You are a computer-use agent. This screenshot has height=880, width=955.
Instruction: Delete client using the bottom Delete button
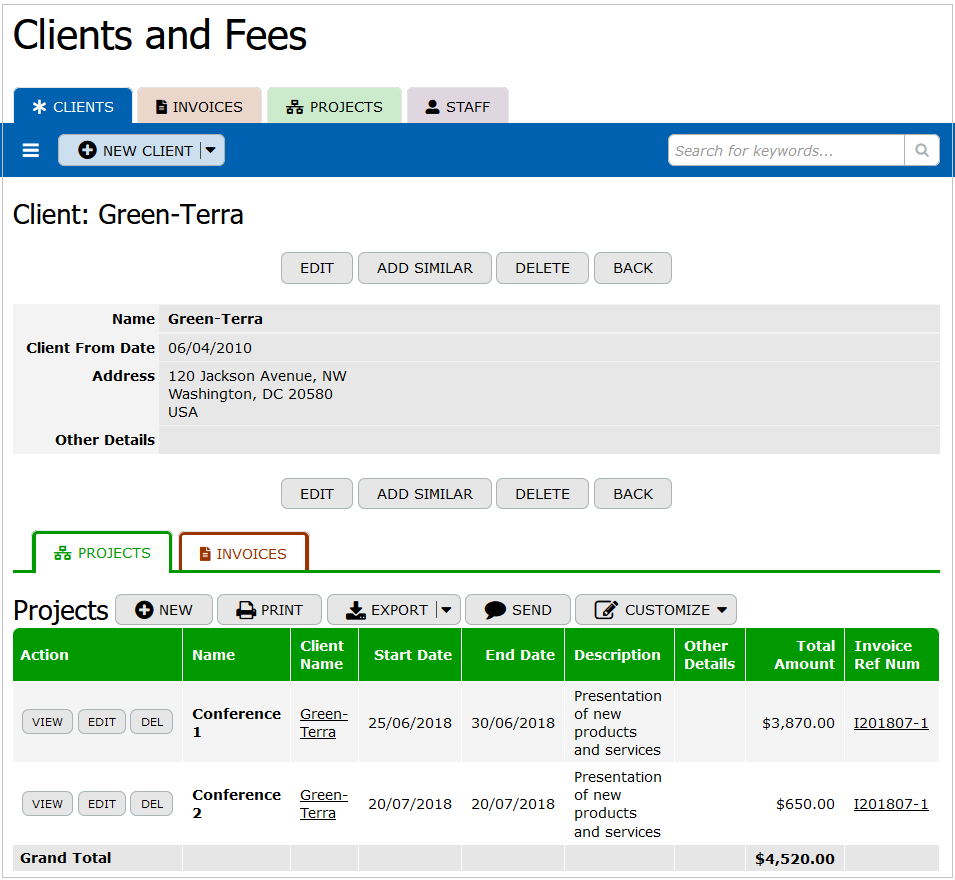pos(542,494)
